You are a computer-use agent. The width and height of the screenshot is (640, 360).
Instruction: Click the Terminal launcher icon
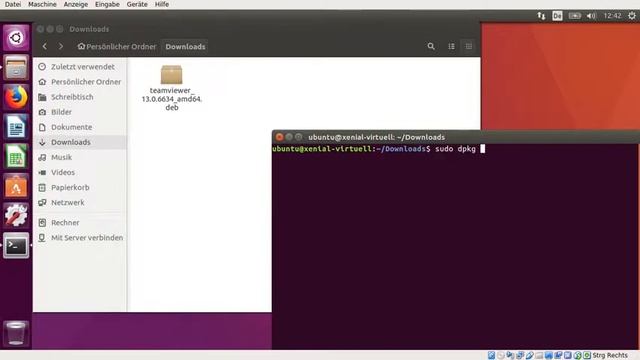coord(16,246)
